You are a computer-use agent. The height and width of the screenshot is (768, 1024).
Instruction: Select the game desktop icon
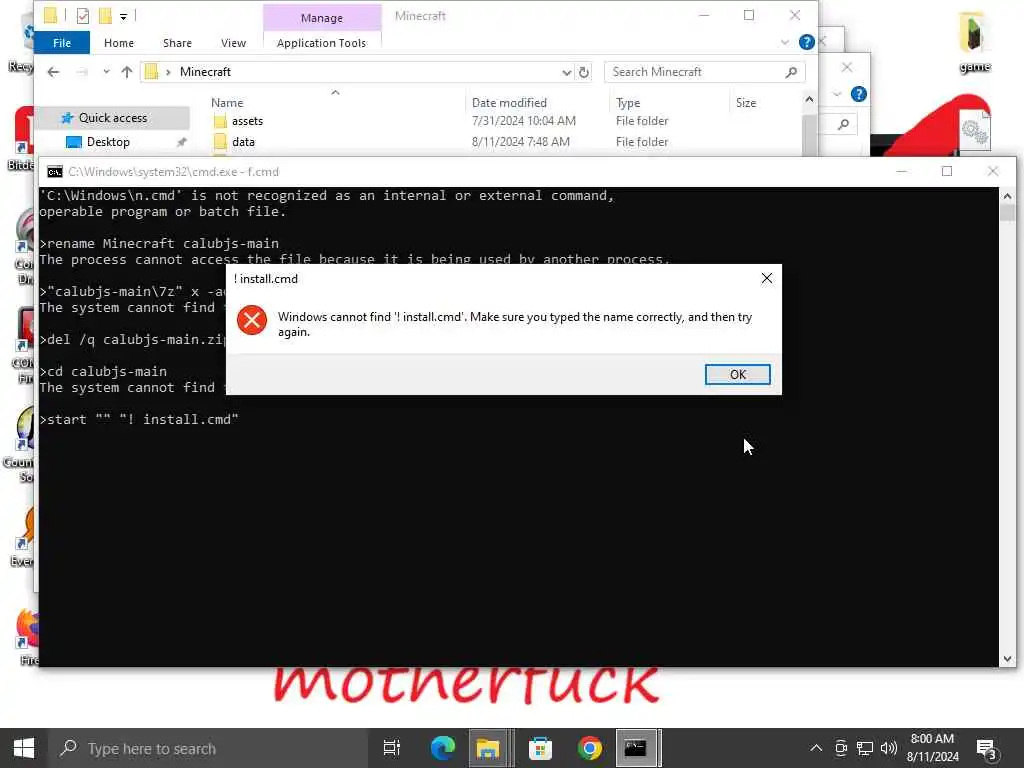point(974,43)
